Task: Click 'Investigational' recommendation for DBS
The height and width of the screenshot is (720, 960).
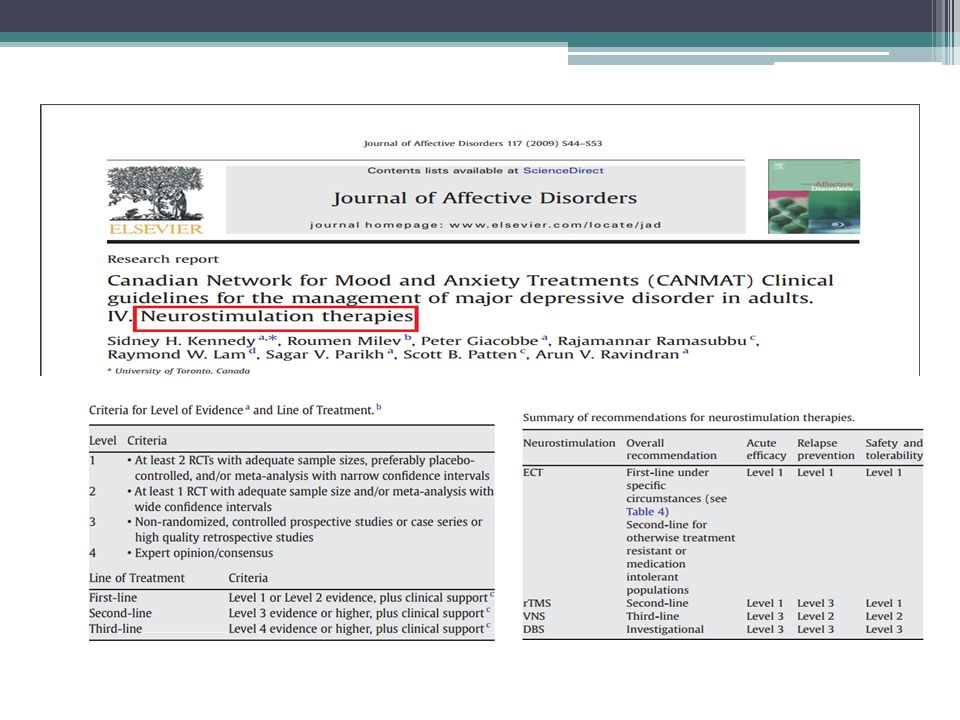Action: [x=664, y=629]
